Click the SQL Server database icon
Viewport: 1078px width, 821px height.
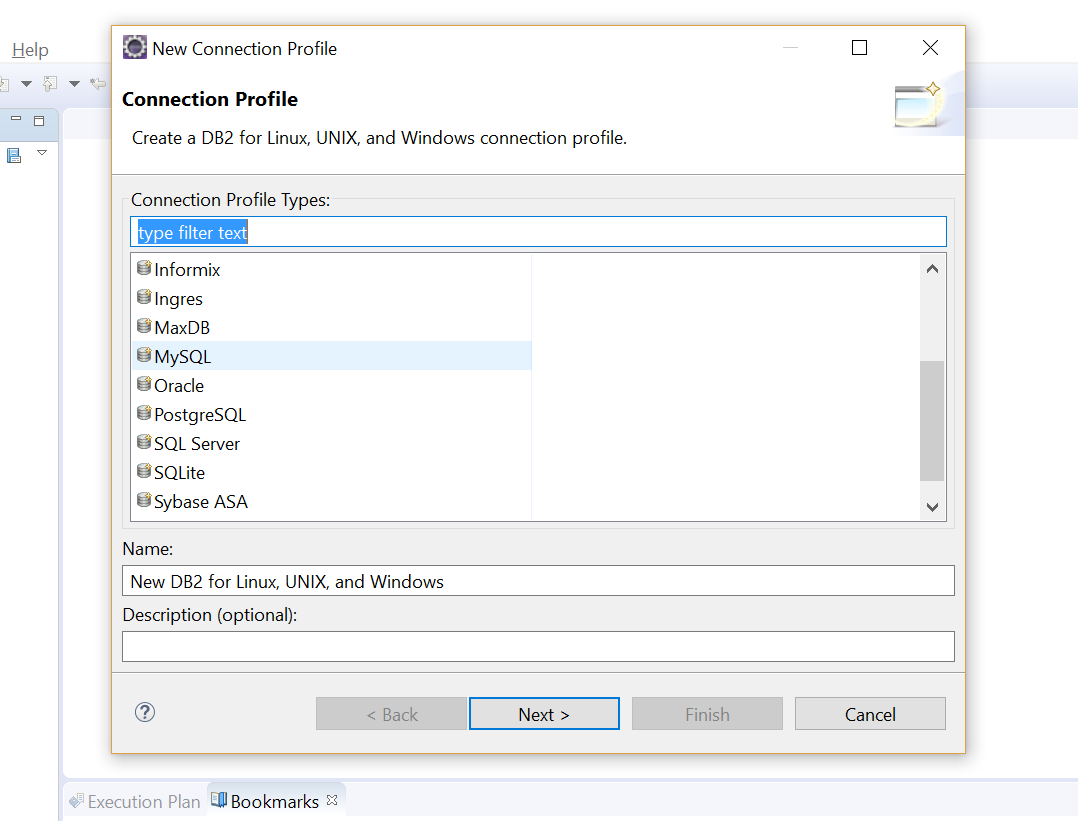coord(144,441)
